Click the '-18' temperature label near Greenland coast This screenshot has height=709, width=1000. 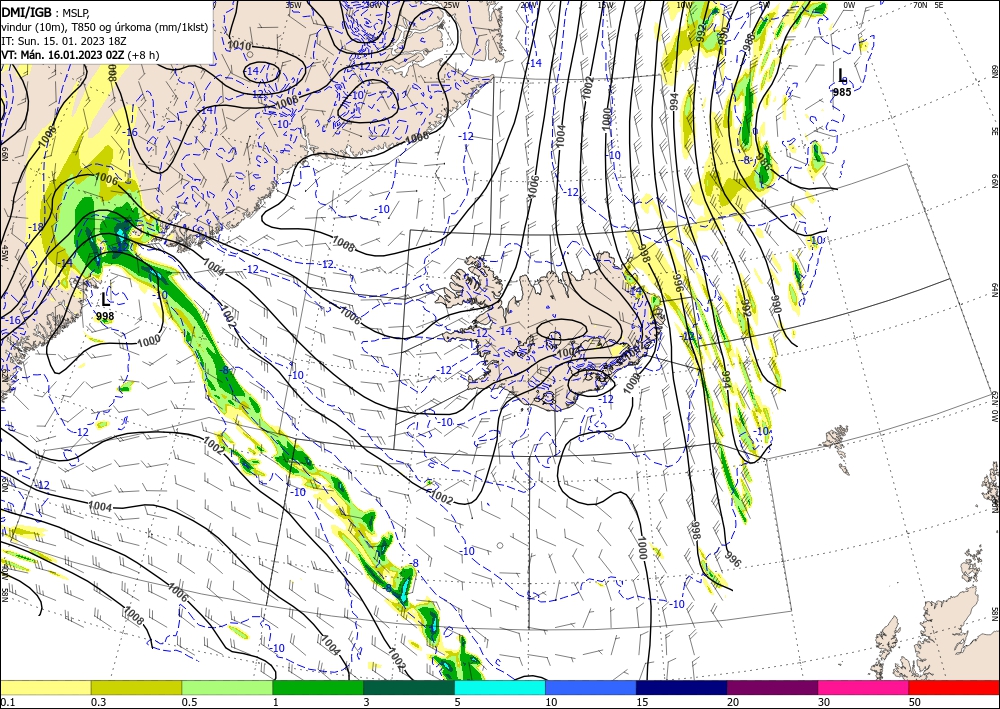coord(36,228)
